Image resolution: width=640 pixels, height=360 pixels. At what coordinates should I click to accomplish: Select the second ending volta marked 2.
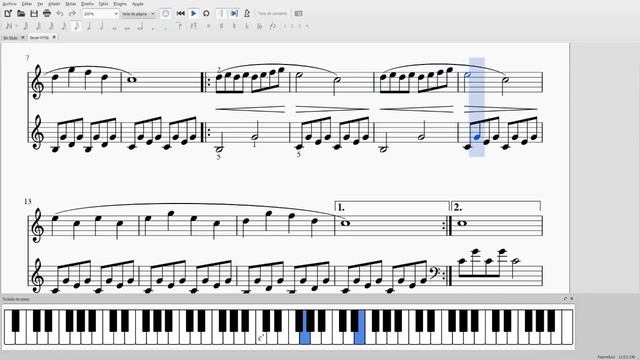[496, 206]
